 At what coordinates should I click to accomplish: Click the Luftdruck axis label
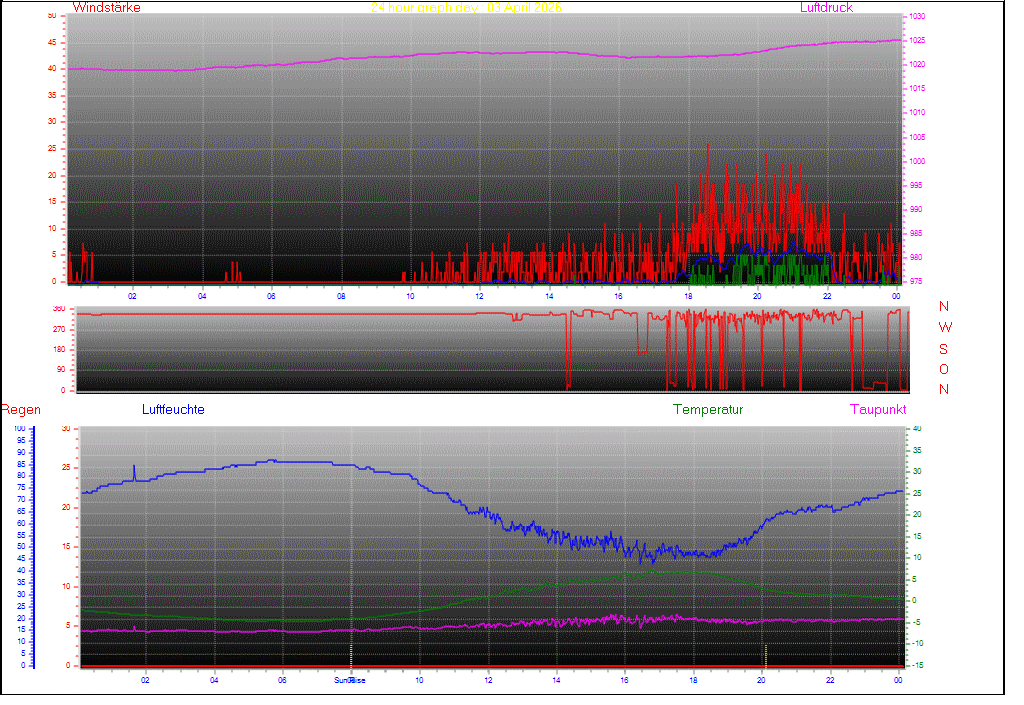click(826, 8)
